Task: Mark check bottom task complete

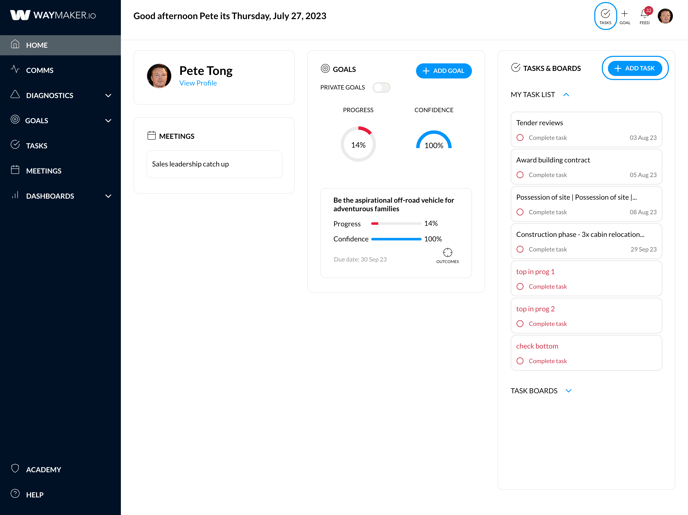Action: coord(520,361)
